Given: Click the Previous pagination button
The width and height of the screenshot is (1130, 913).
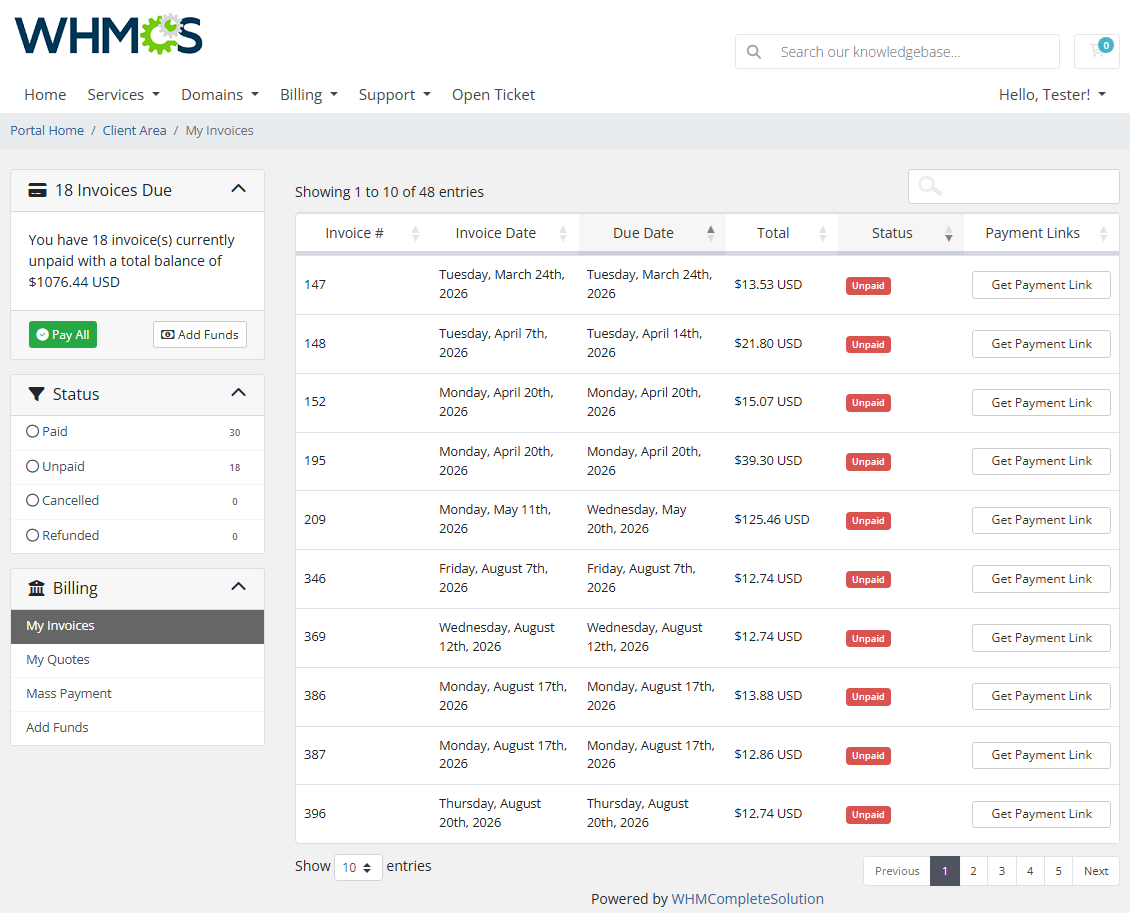Looking at the screenshot, I should click(897, 871).
